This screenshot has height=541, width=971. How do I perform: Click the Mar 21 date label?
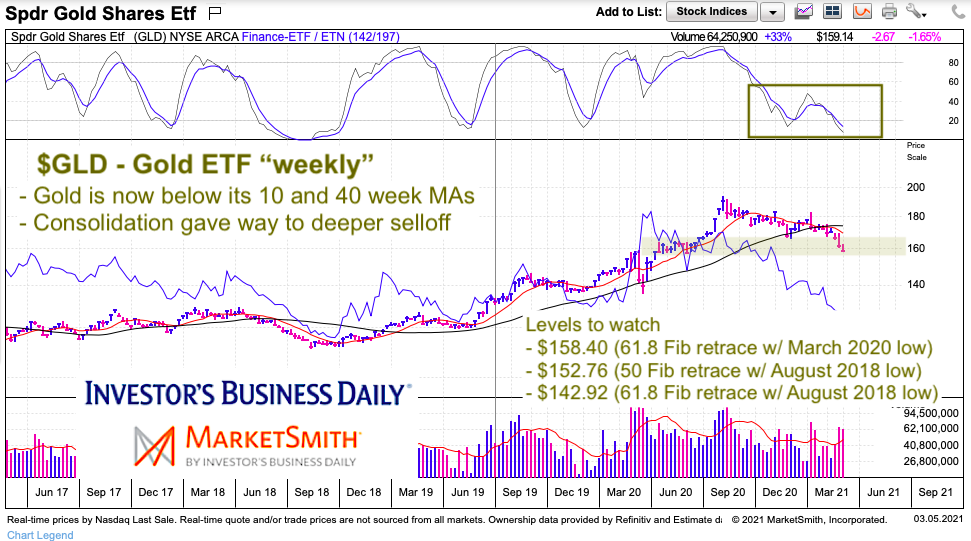832,492
